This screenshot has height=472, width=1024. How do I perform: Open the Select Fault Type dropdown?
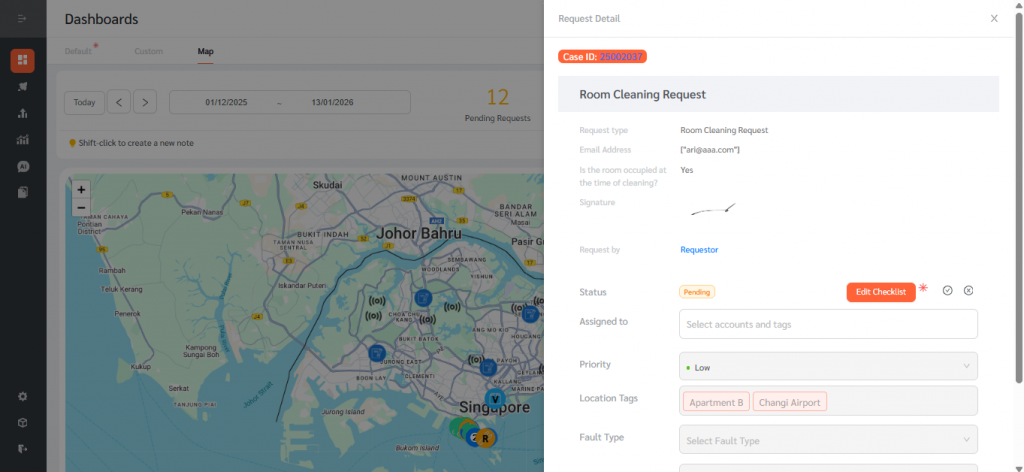(828, 440)
